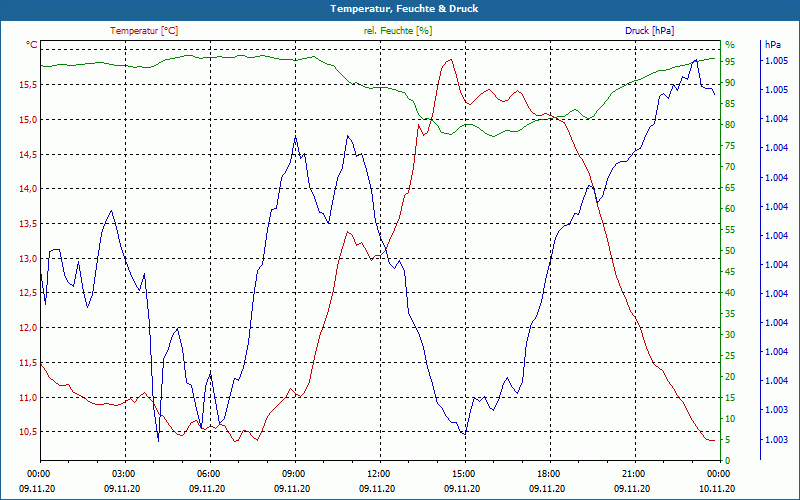
Task: Click the '14,5' temperature axis tick
Action: [x=28, y=155]
